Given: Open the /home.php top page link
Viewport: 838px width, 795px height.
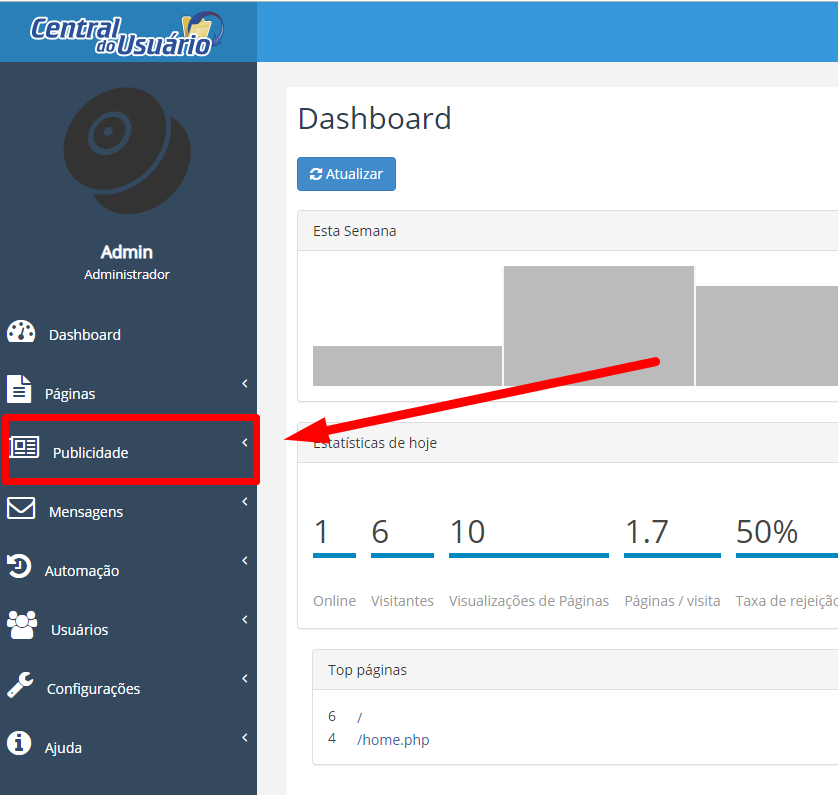Looking at the screenshot, I should 393,740.
